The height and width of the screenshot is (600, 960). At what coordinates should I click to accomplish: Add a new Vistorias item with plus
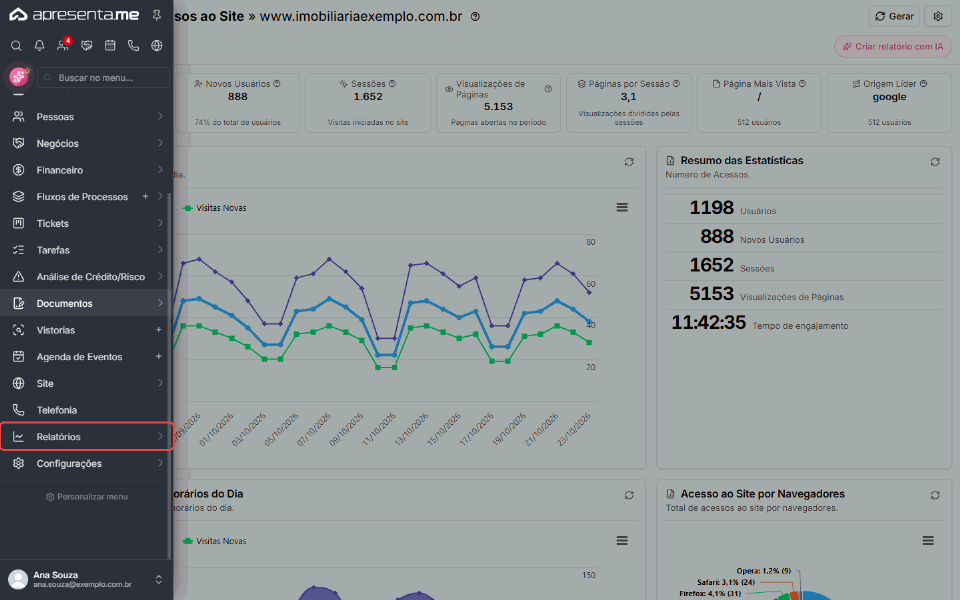[x=159, y=329]
